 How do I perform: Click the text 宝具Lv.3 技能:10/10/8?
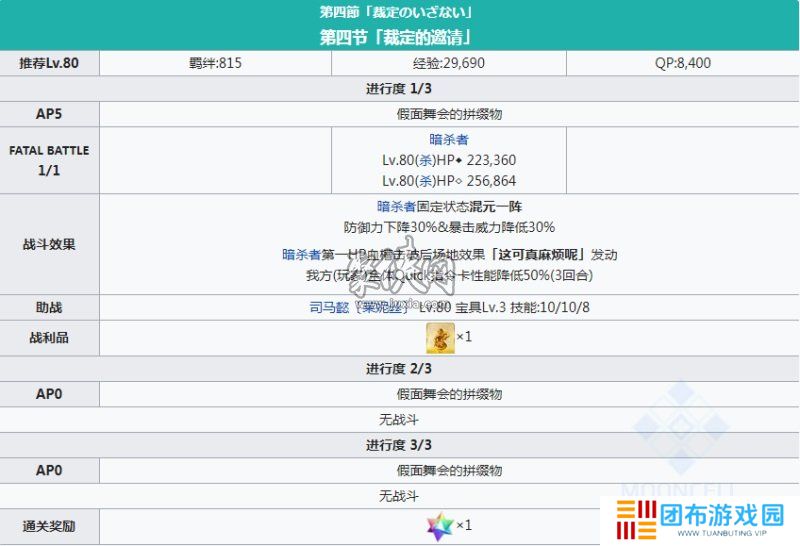click(x=522, y=307)
